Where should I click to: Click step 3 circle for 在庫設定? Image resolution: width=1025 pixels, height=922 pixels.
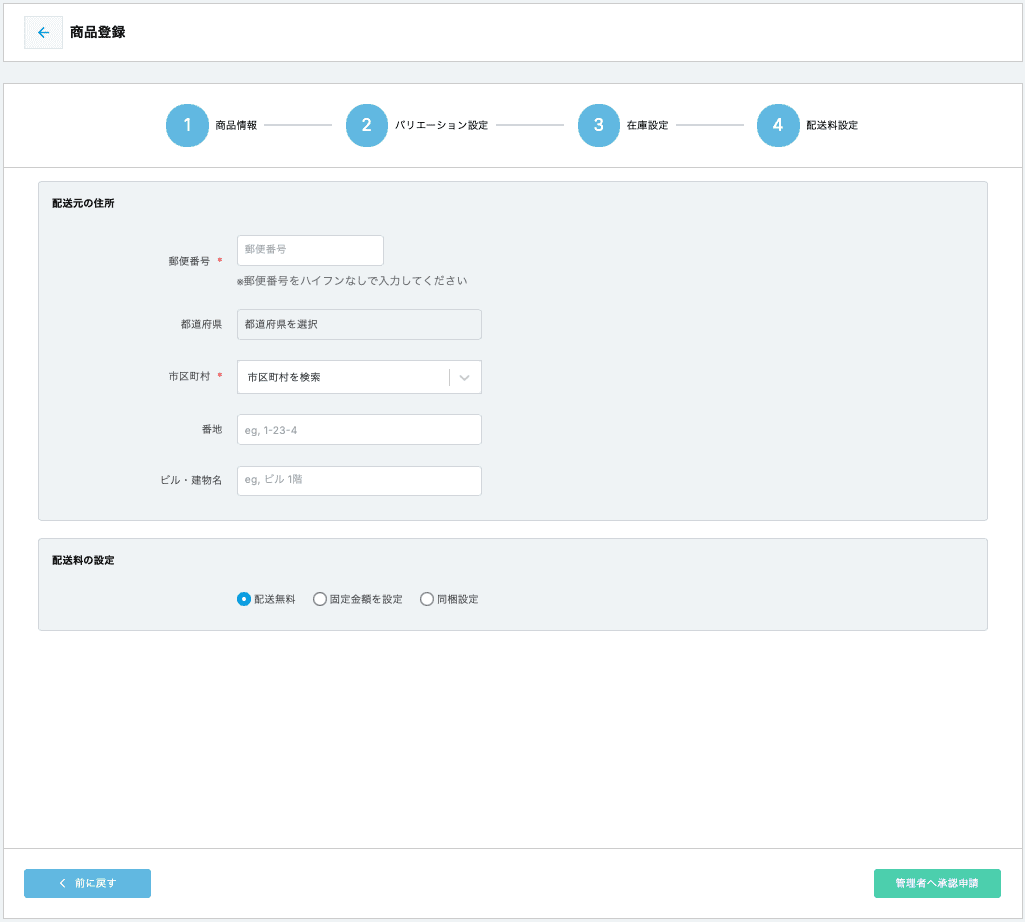[x=599, y=126]
